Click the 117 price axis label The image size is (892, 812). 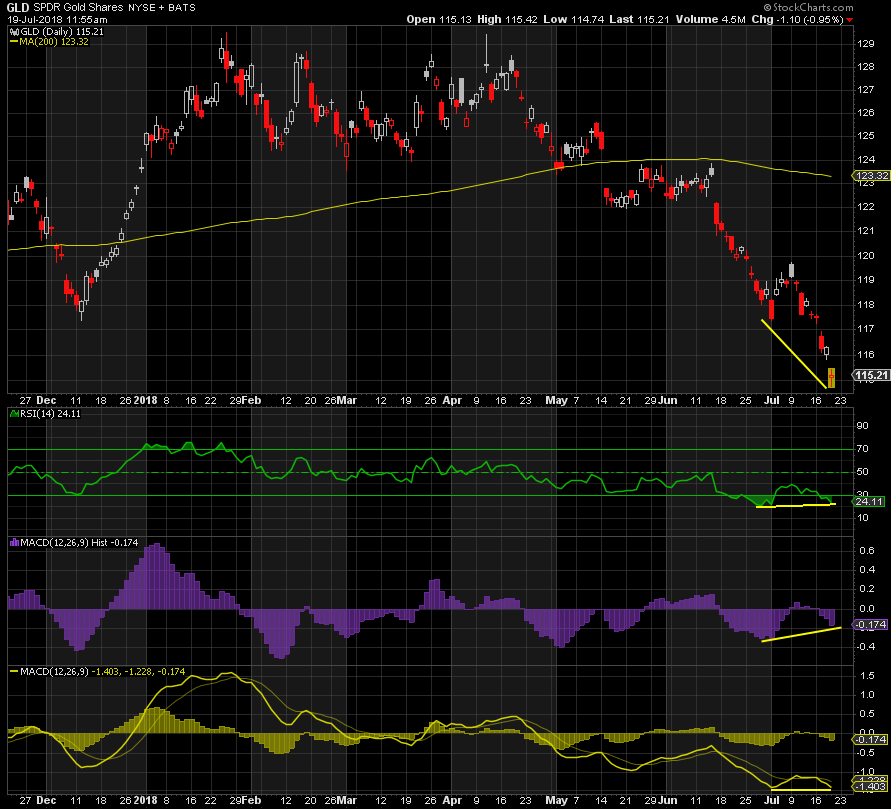pyautogui.click(x=866, y=329)
